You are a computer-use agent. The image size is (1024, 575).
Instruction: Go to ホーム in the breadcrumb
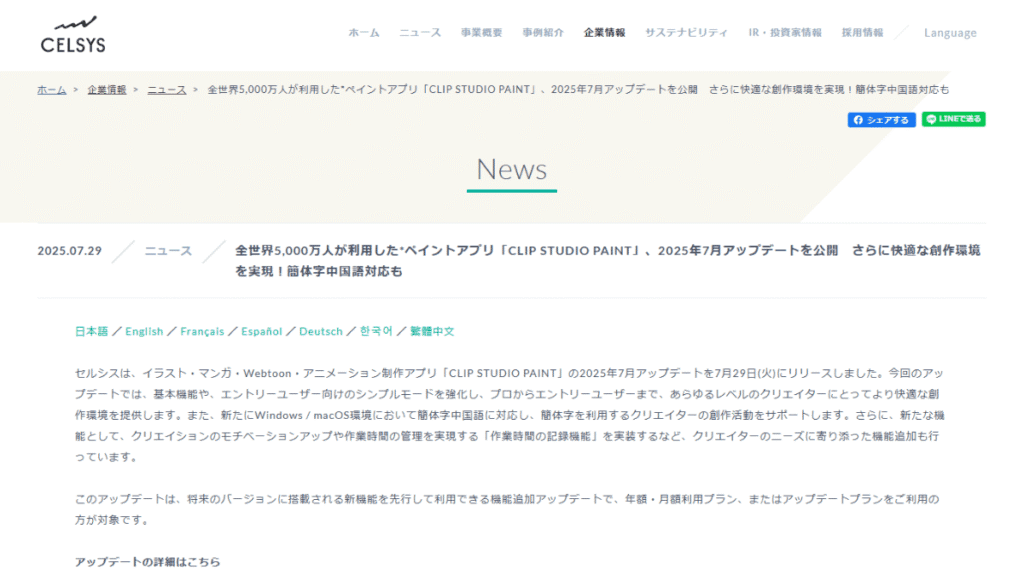52,90
